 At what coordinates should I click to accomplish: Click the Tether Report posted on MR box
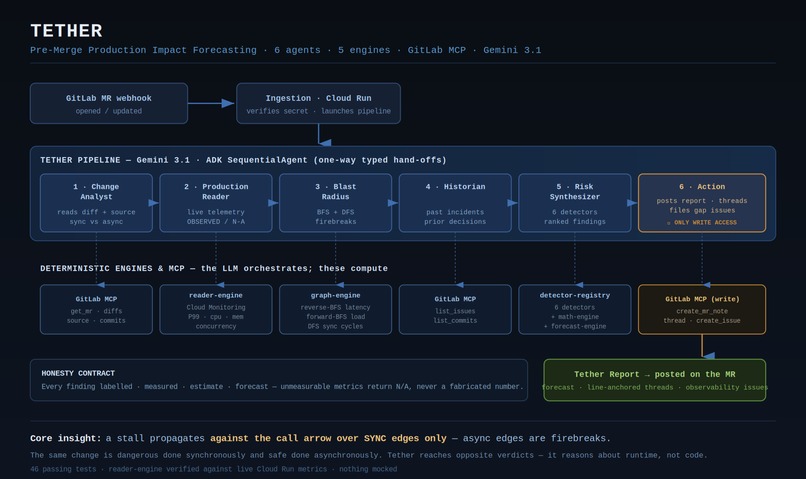(655, 380)
